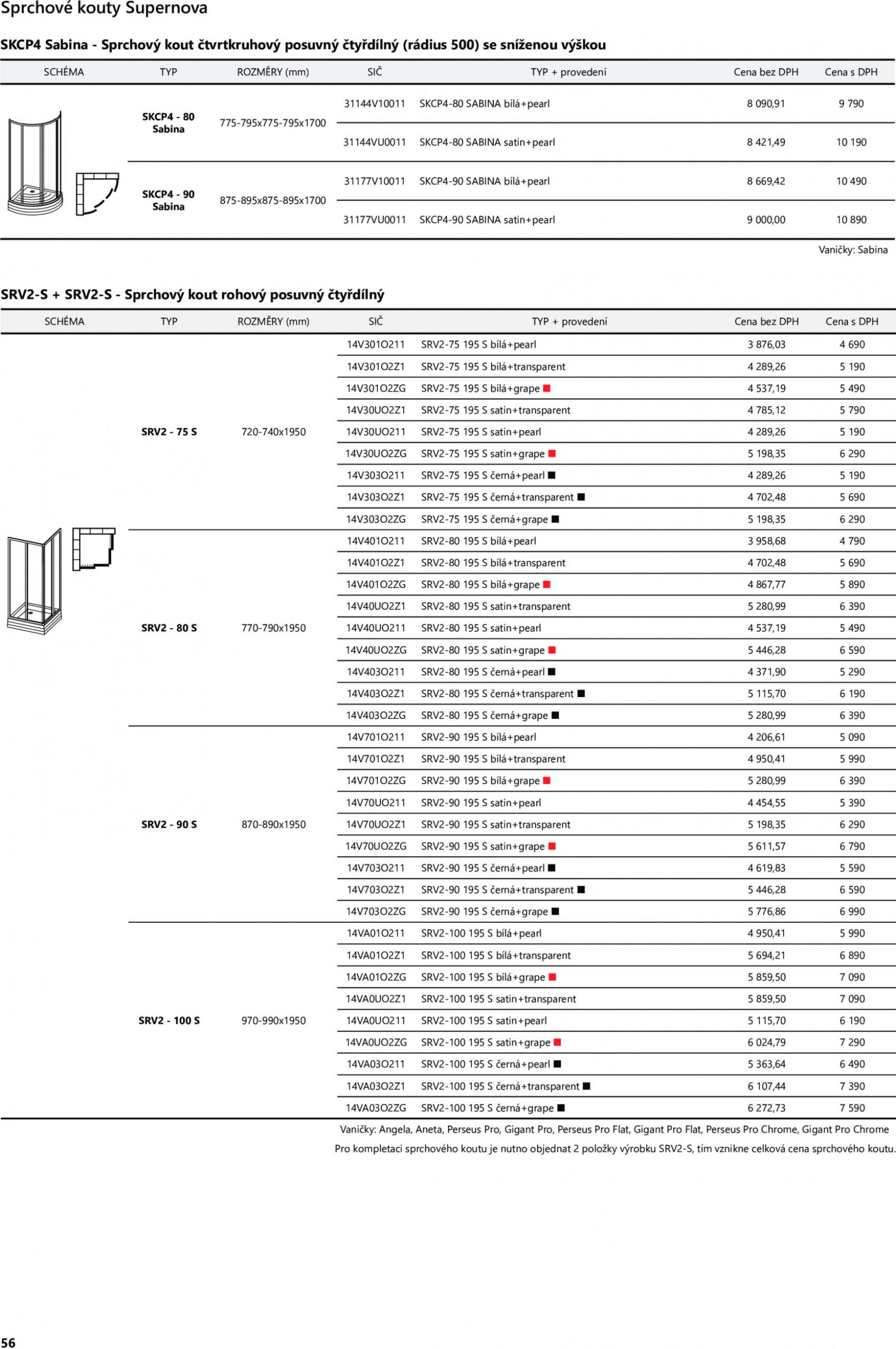Viewport: 896px width, 1349px height.
Task: Click red square next to SRV2-75 satin+grape
Action: tap(552, 454)
